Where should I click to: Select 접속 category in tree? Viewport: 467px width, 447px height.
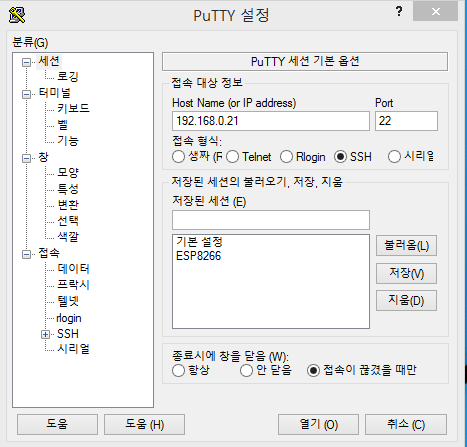[49, 253]
